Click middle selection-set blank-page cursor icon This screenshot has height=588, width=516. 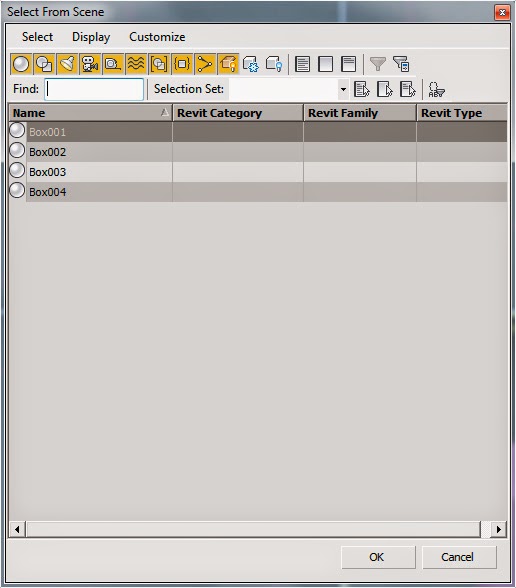pos(384,89)
